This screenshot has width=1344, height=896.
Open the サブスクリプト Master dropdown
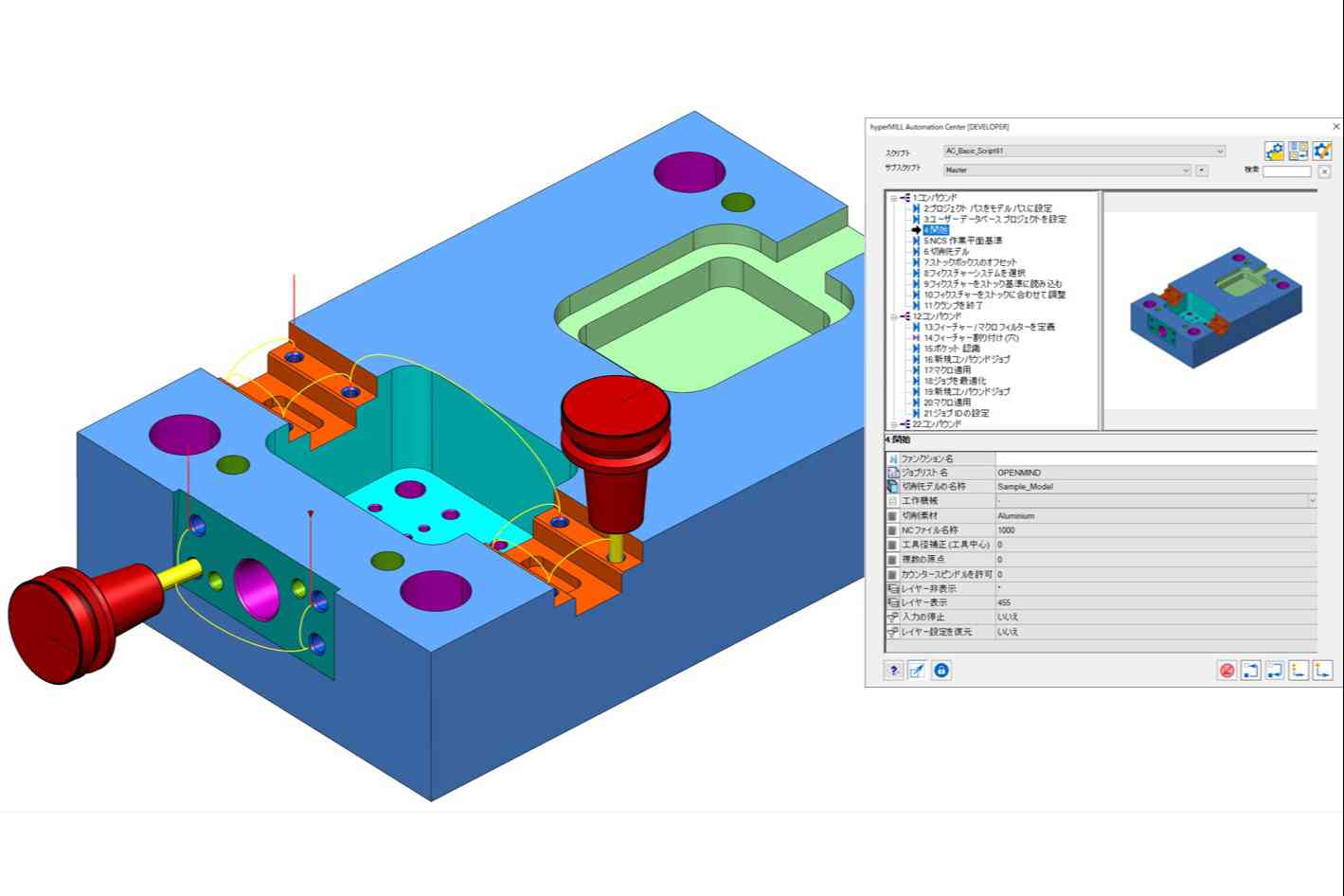point(1185,170)
